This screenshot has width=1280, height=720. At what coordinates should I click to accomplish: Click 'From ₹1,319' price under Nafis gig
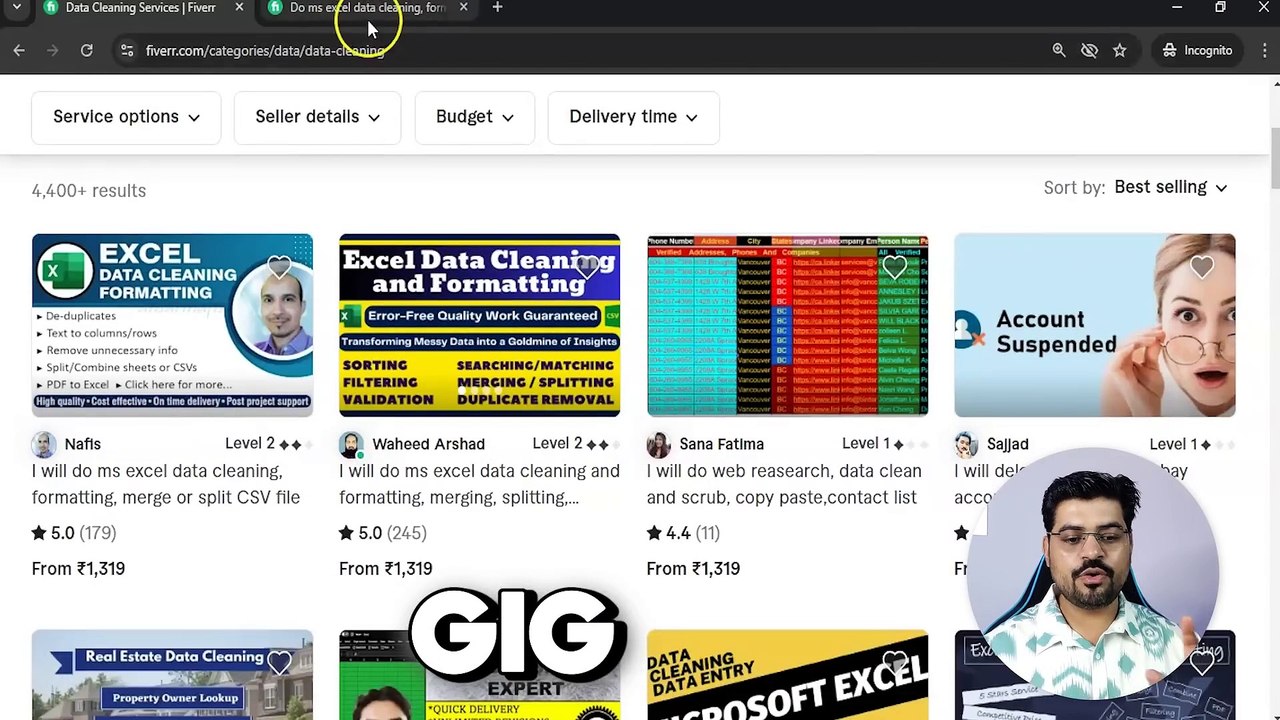pyautogui.click(x=78, y=569)
